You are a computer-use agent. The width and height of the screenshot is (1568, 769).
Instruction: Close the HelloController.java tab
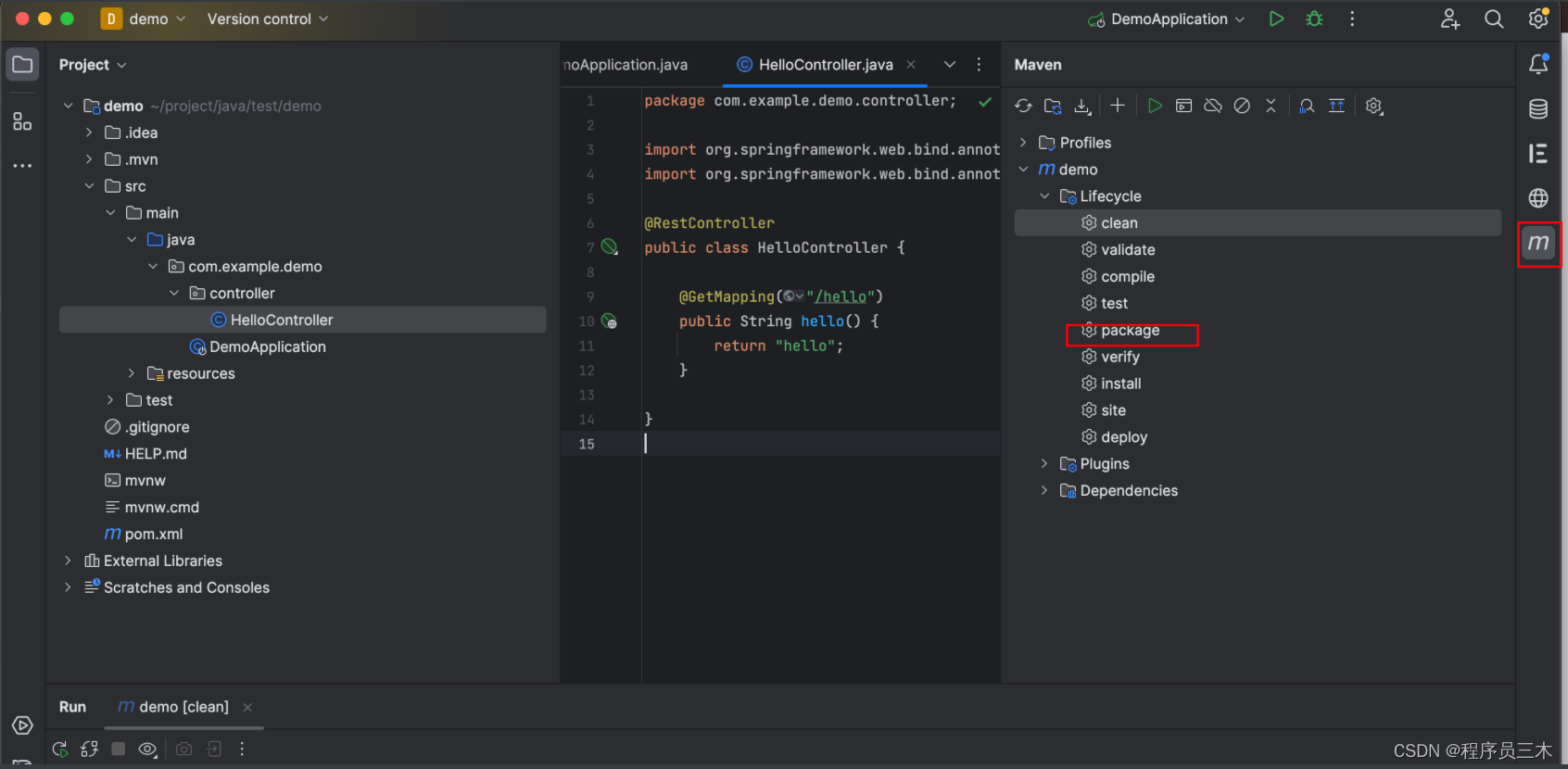911,64
